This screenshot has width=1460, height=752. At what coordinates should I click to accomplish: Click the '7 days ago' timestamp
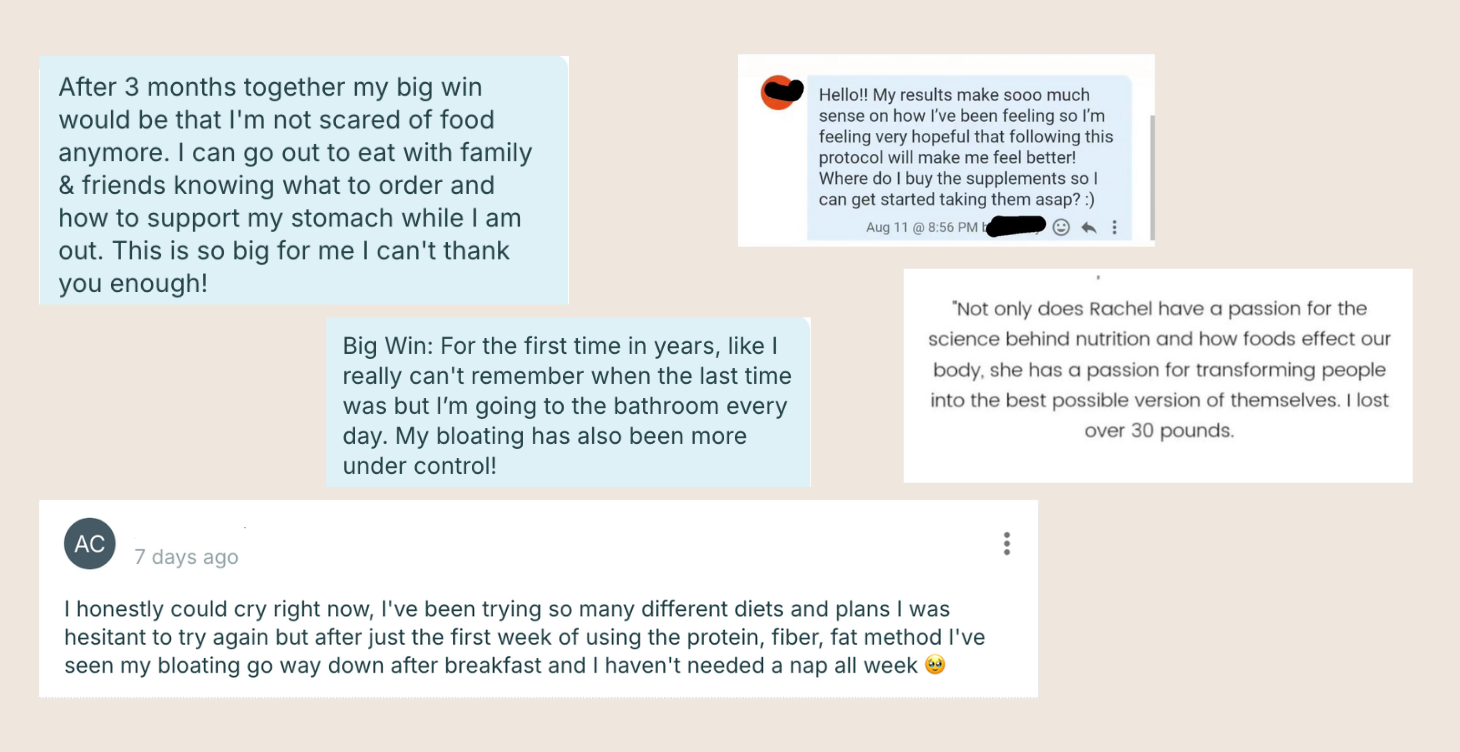[x=187, y=557]
